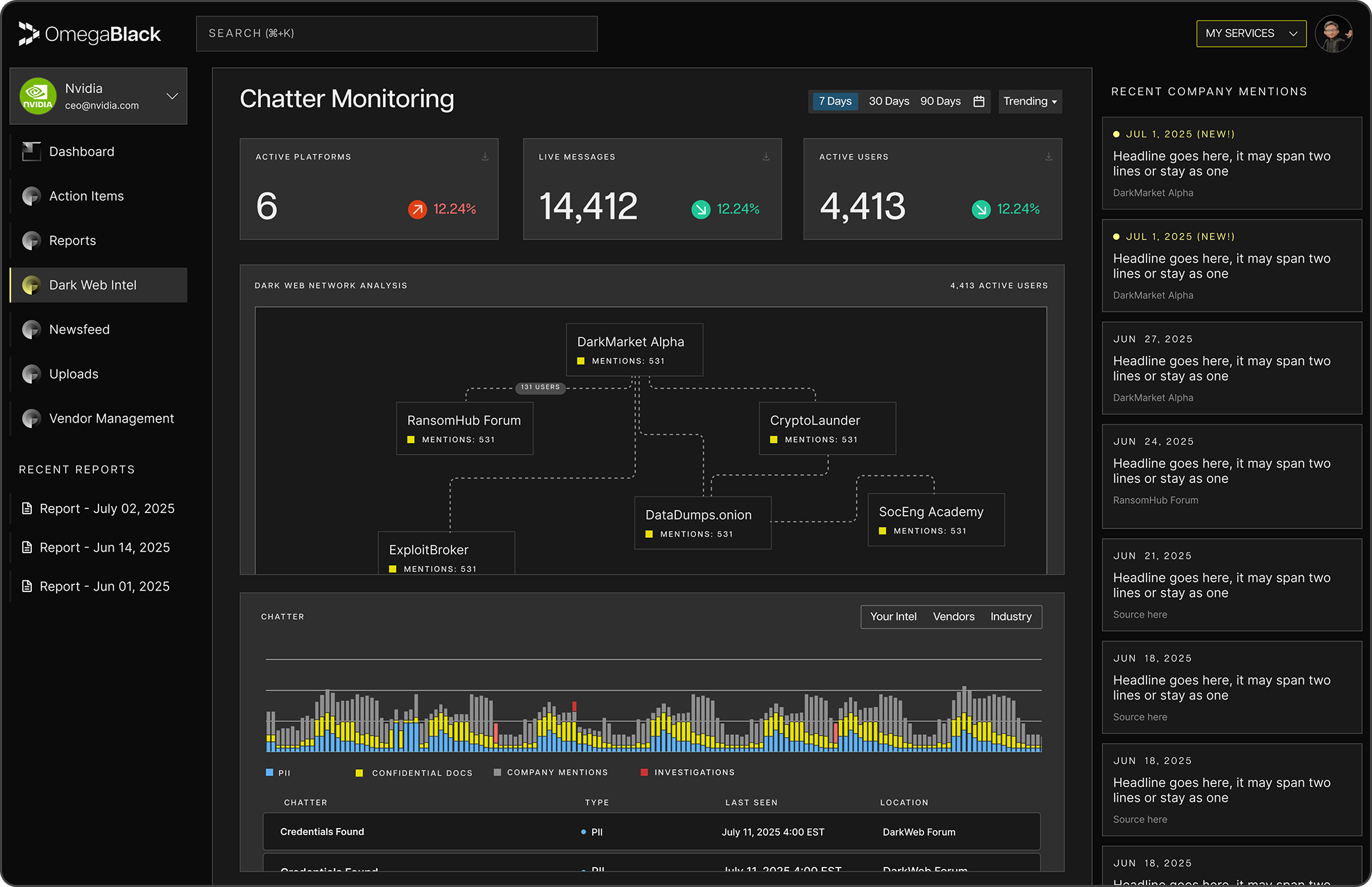This screenshot has height=887, width=1372.
Task: Download the Live Messages card data
Action: 766,157
